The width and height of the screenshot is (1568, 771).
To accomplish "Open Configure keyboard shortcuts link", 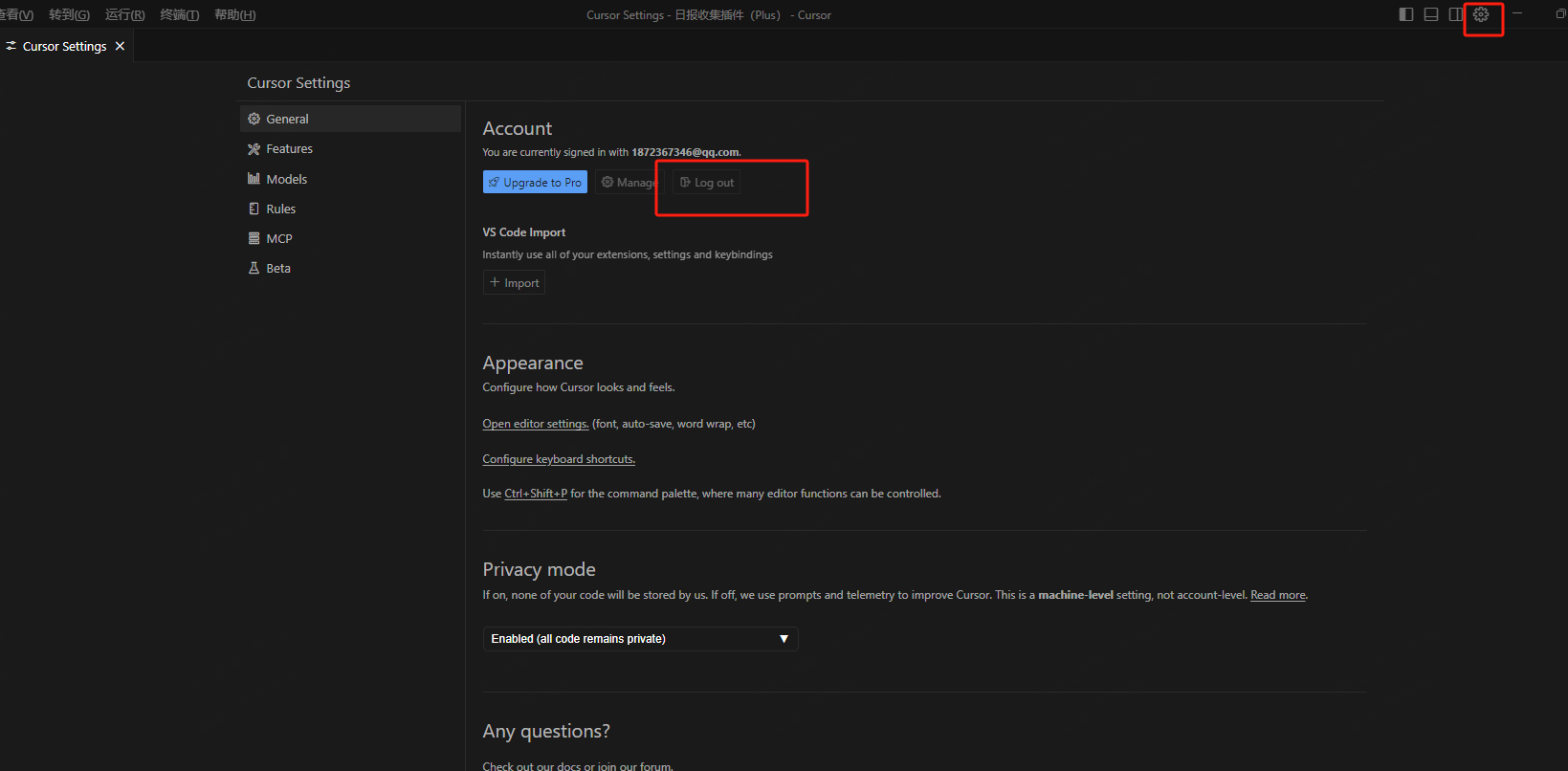I will click(559, 459).
